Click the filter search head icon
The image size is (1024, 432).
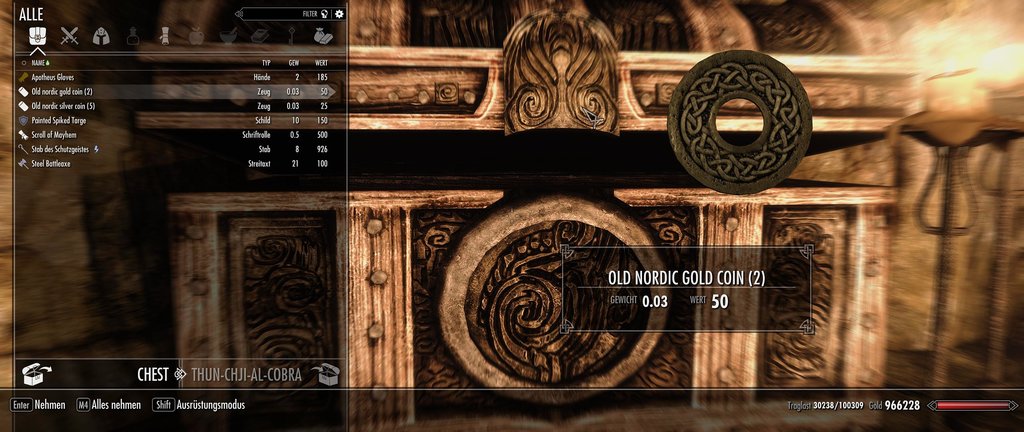coord(325,13)
